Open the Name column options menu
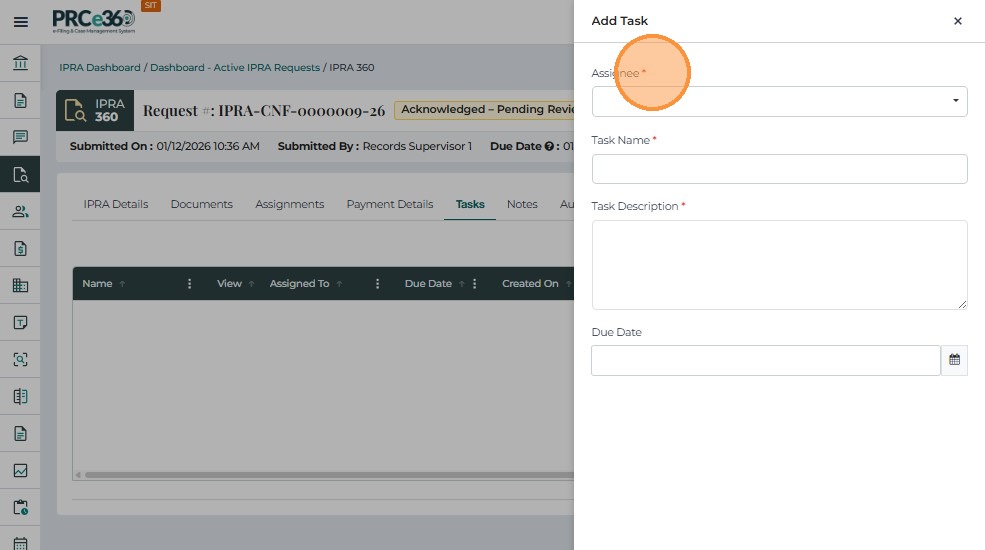 (189, 284)
